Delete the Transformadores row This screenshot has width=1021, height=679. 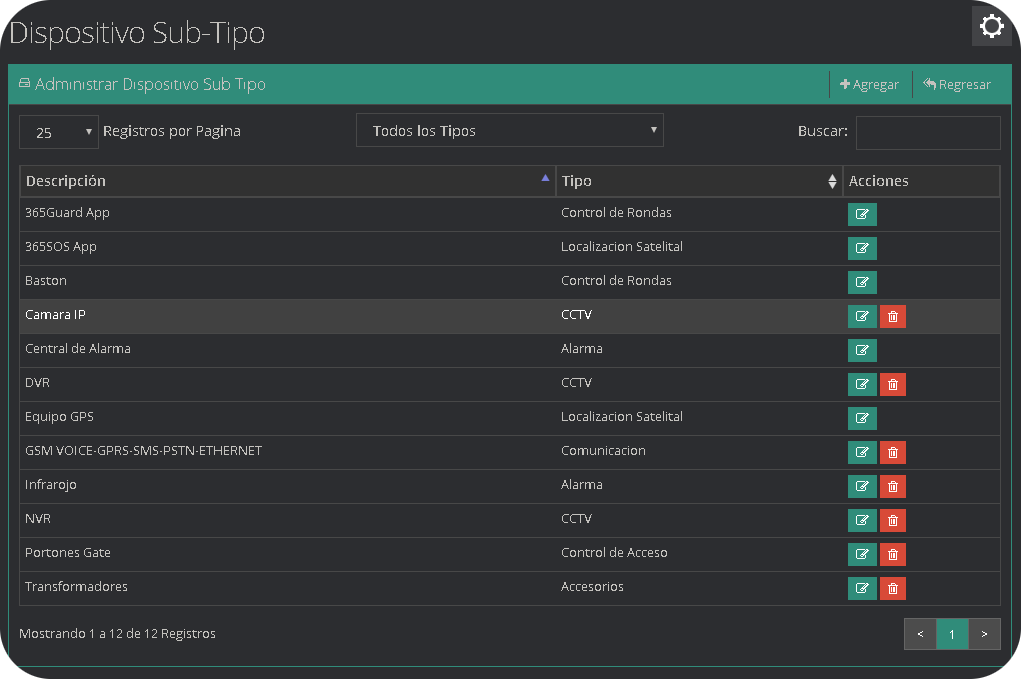pyautogui.click(x=893, y=589)
